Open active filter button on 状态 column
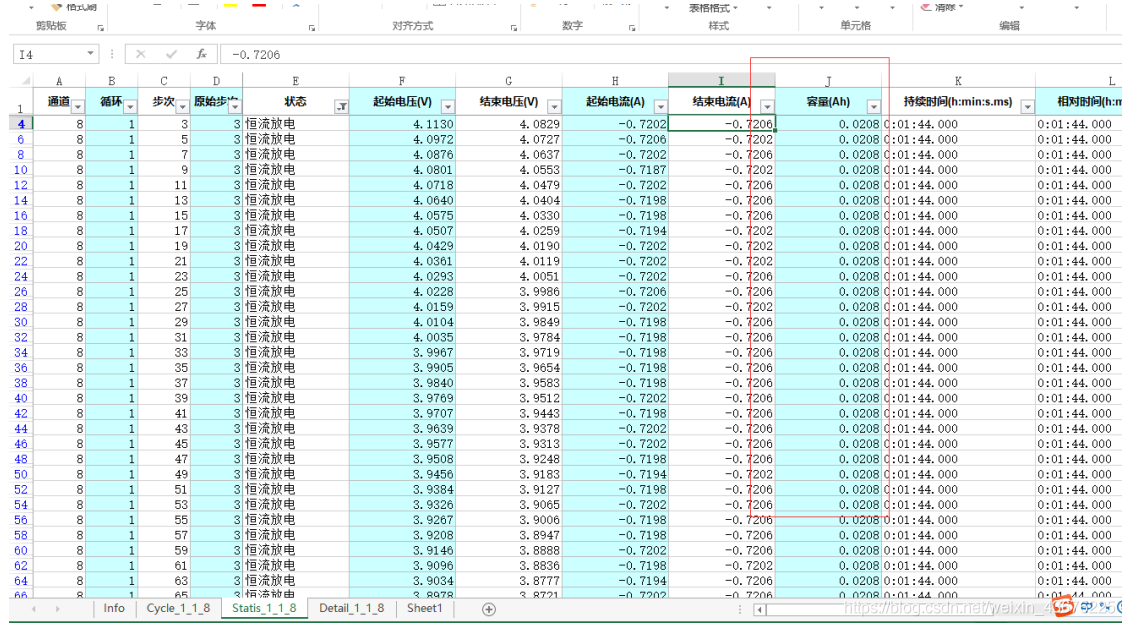The image size is (1125, 626). [x=342, y=107]
